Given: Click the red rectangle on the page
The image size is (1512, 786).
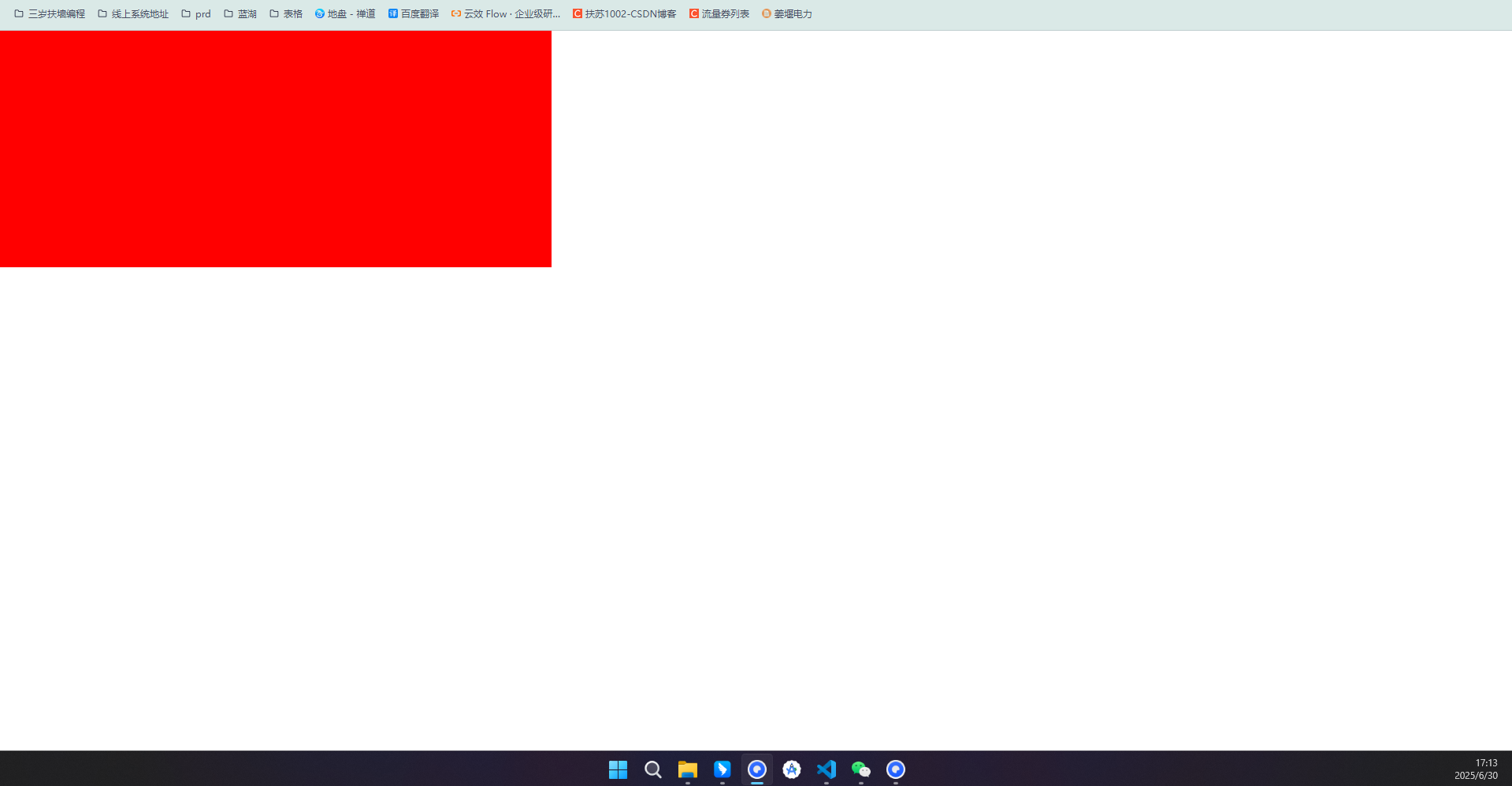Looking at the screenshot, I should 276,148.
